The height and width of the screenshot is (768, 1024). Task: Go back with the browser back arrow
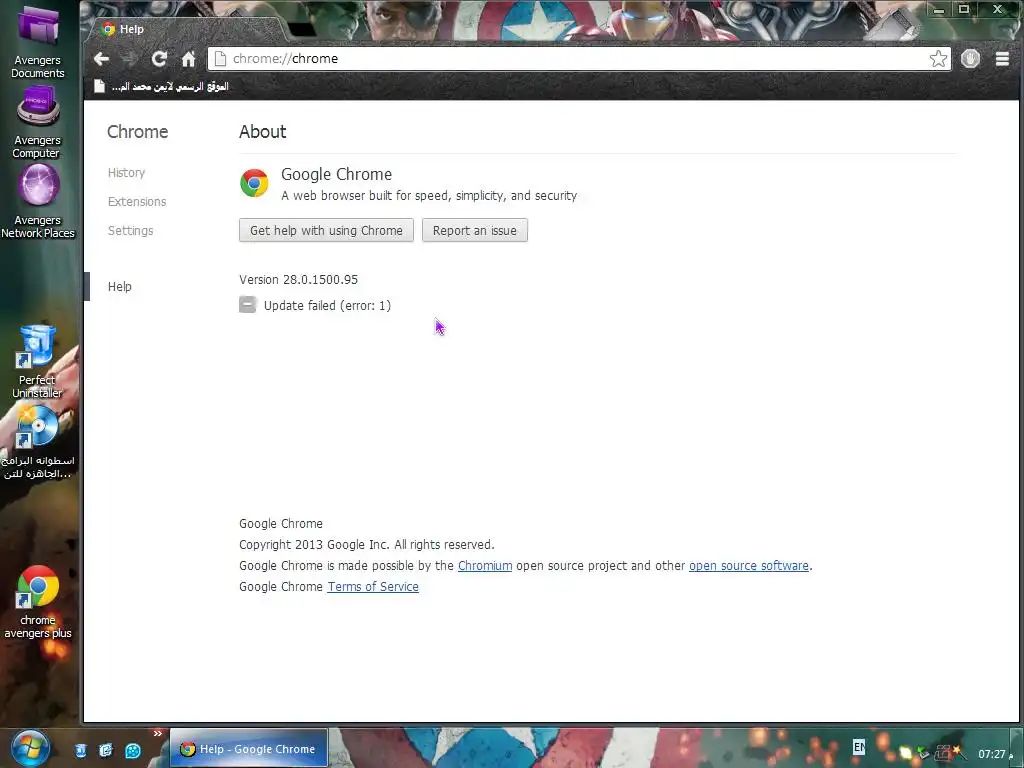101,59
